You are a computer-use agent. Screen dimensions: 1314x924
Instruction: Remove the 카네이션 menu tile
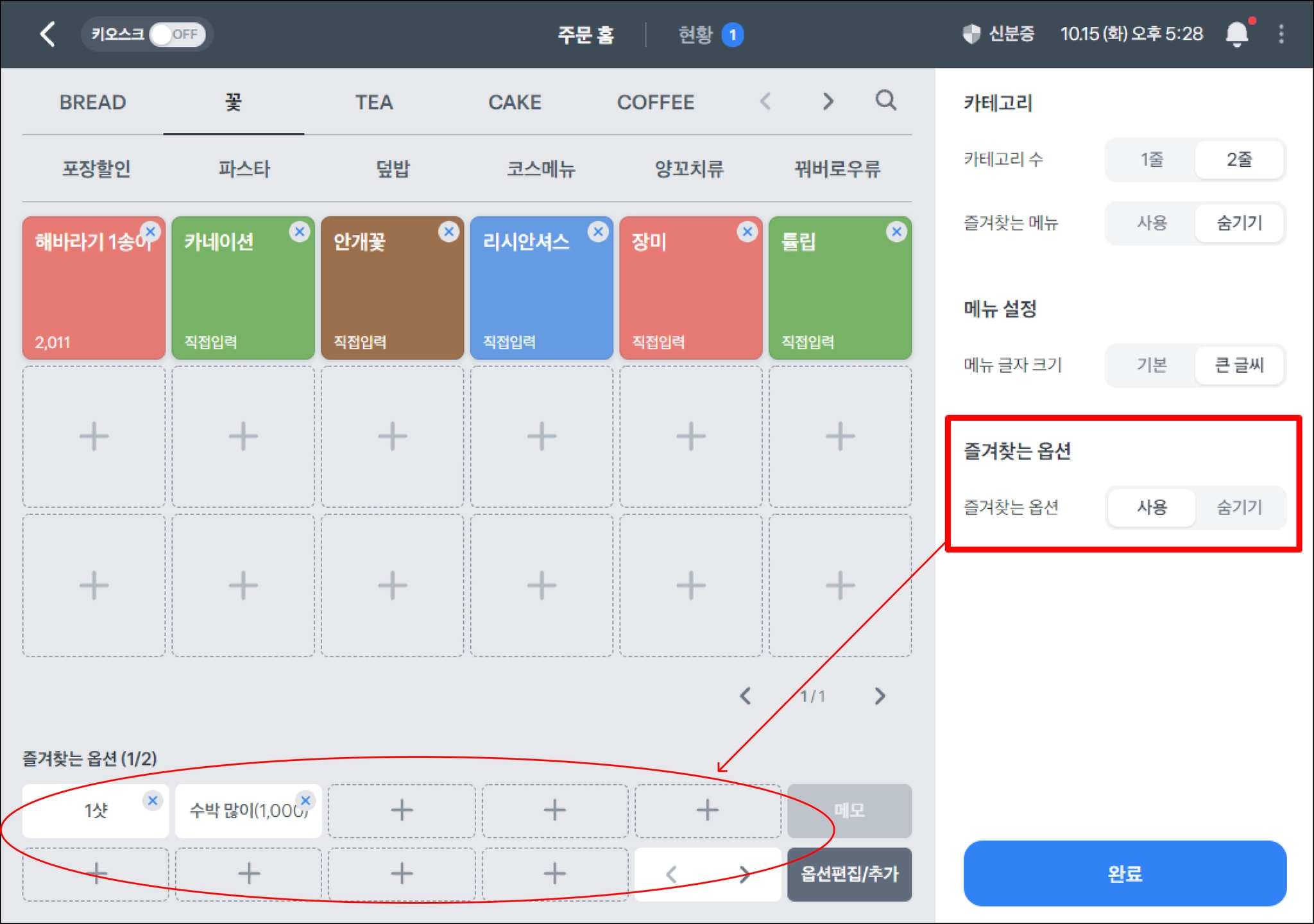299,232
